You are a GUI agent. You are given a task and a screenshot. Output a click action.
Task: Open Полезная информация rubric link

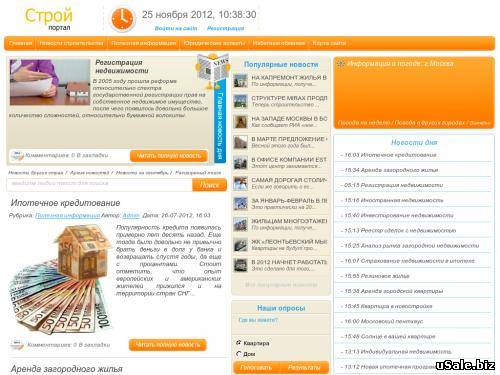click(x=68, y=215)
